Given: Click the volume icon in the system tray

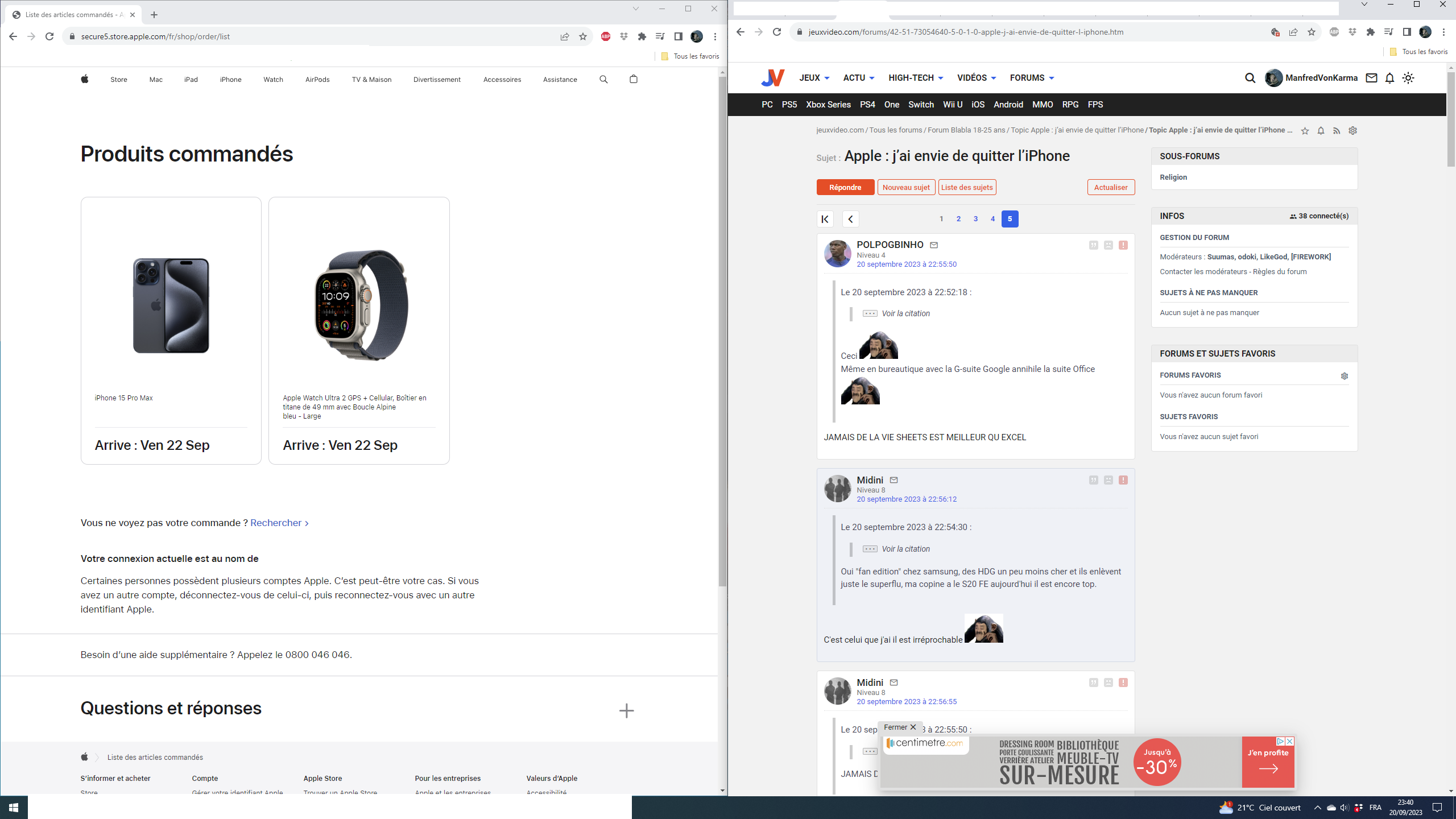Looking at the screenshot, I should point(1344,808).
